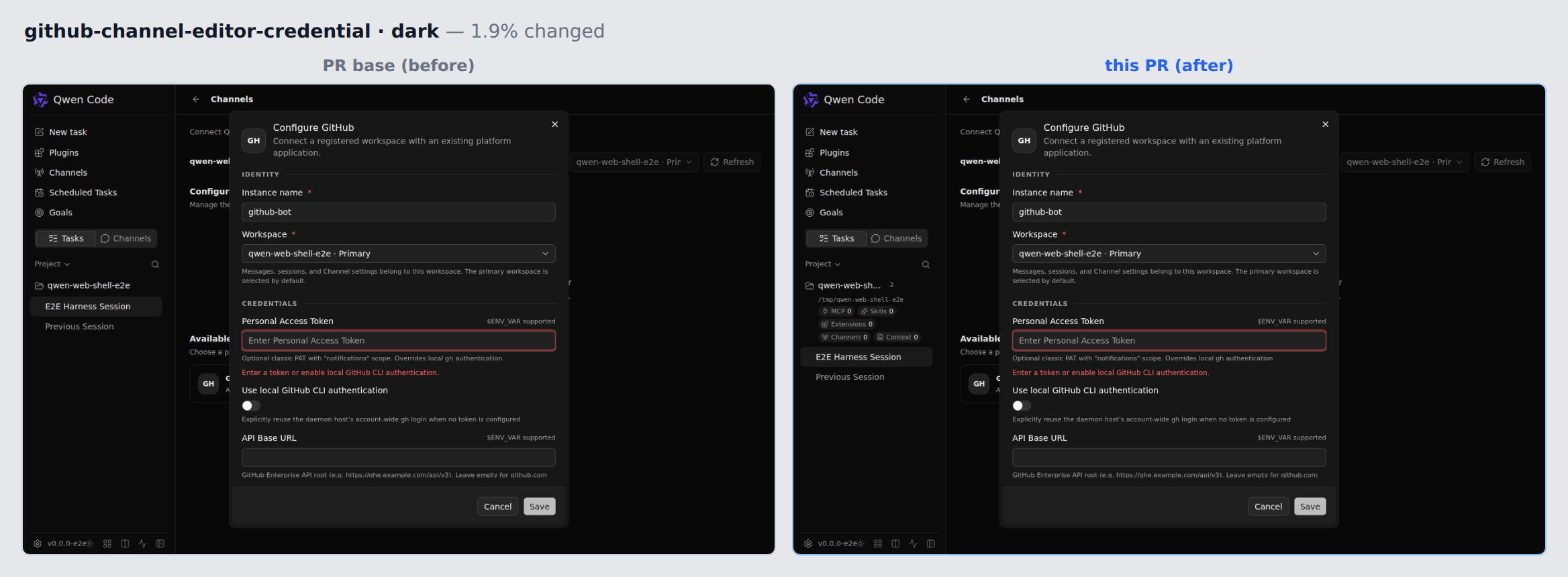Click the activity pulse icon in after footer
The height and width of the screenshot is (577, 1568).
[913, 543]
